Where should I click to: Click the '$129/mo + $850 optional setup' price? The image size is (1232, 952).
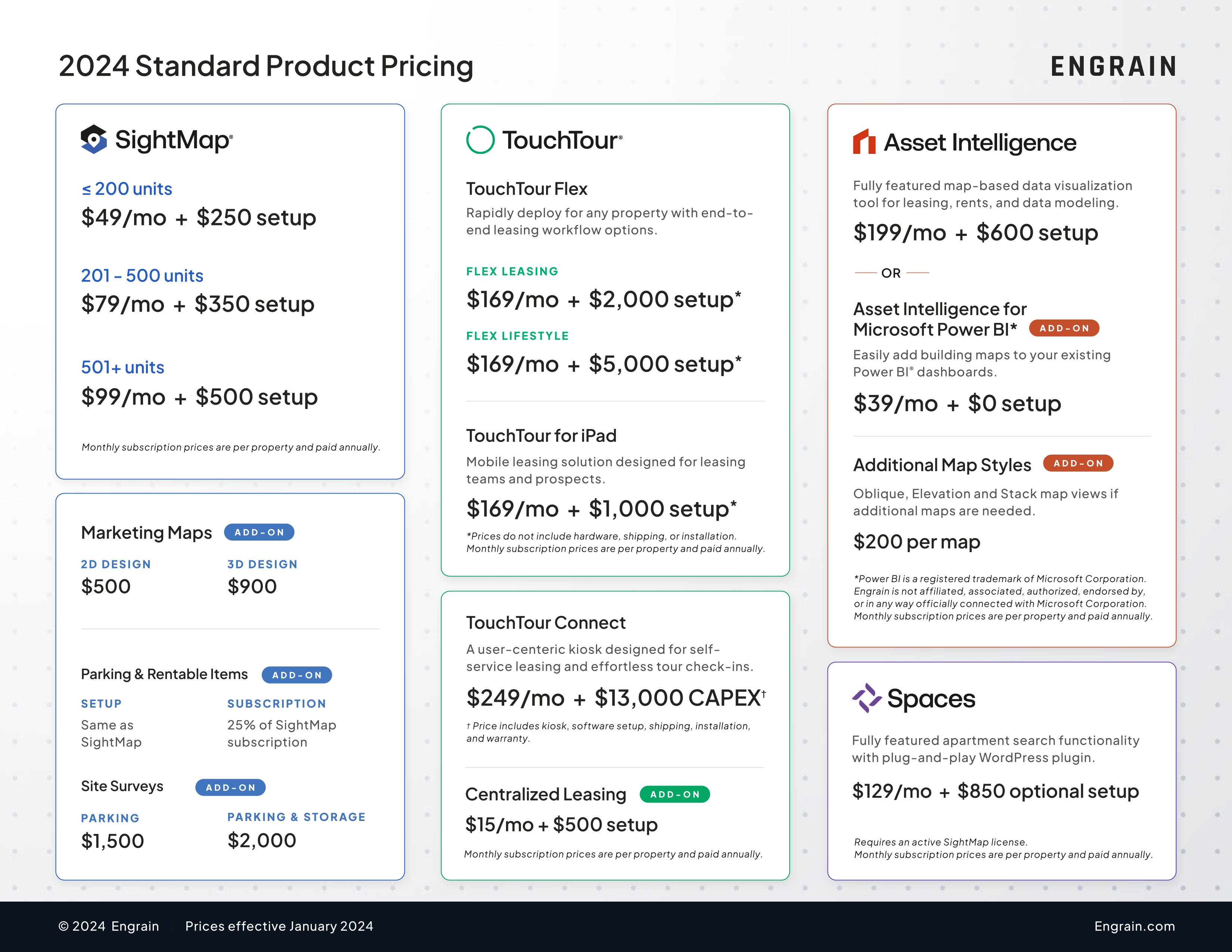click(996, 791)
